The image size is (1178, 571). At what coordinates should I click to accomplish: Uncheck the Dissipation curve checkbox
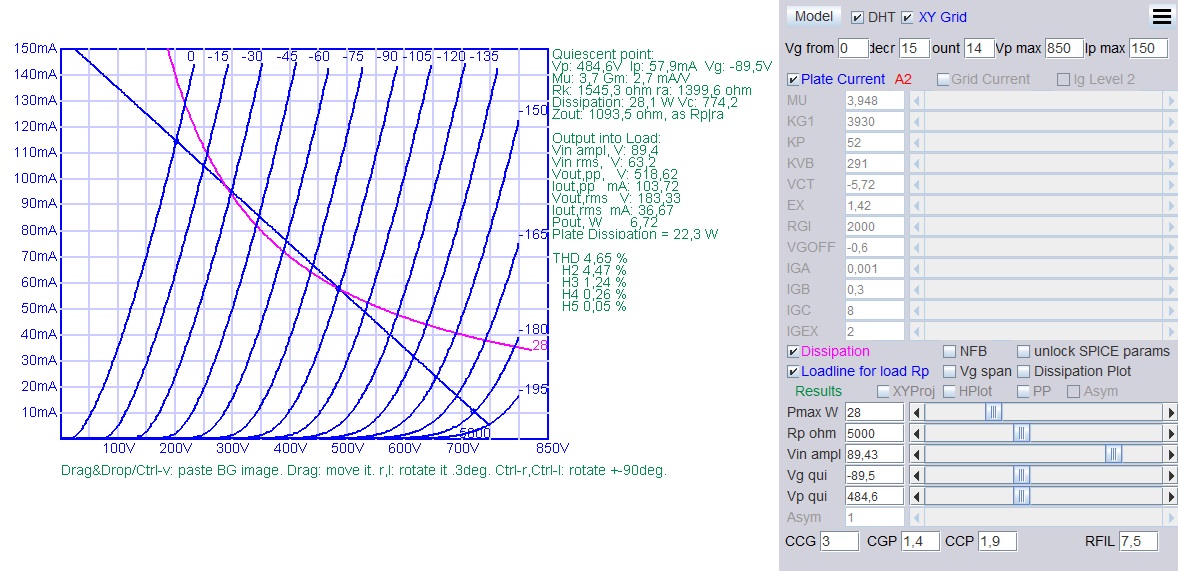click(x=793, y=352)
